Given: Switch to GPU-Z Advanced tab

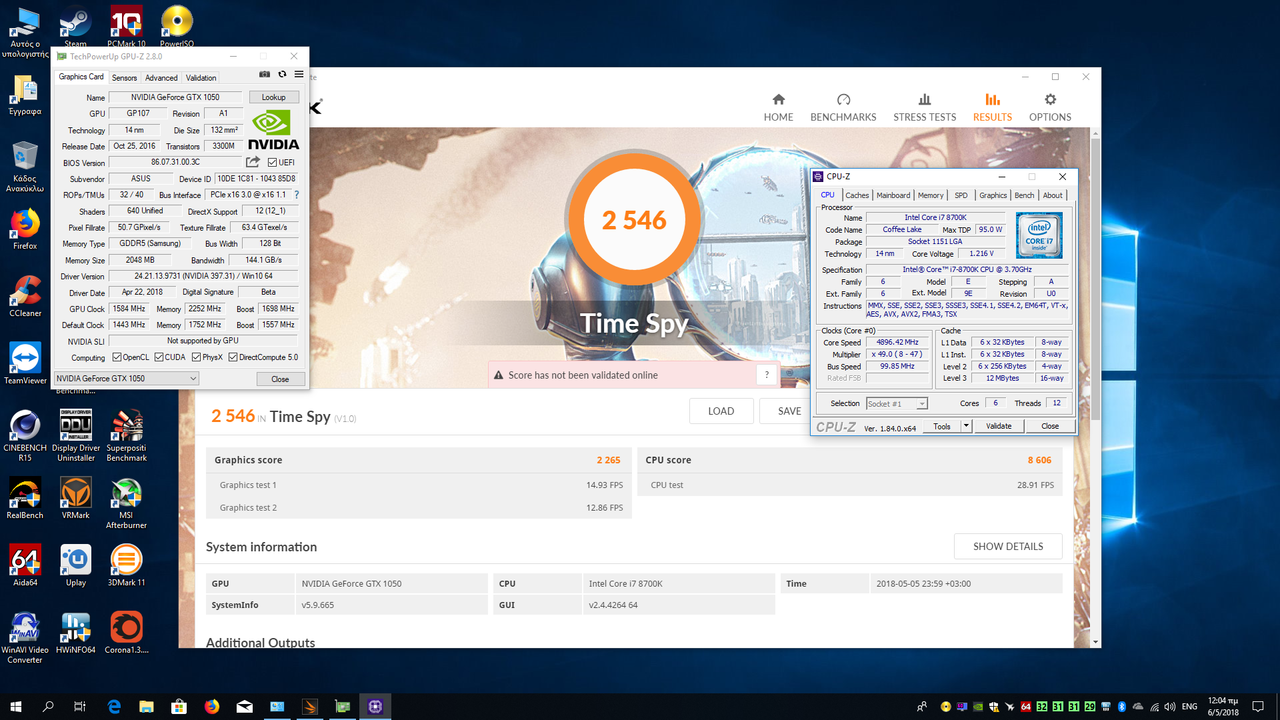Looking at the screenshot, I should click(161, 78).
